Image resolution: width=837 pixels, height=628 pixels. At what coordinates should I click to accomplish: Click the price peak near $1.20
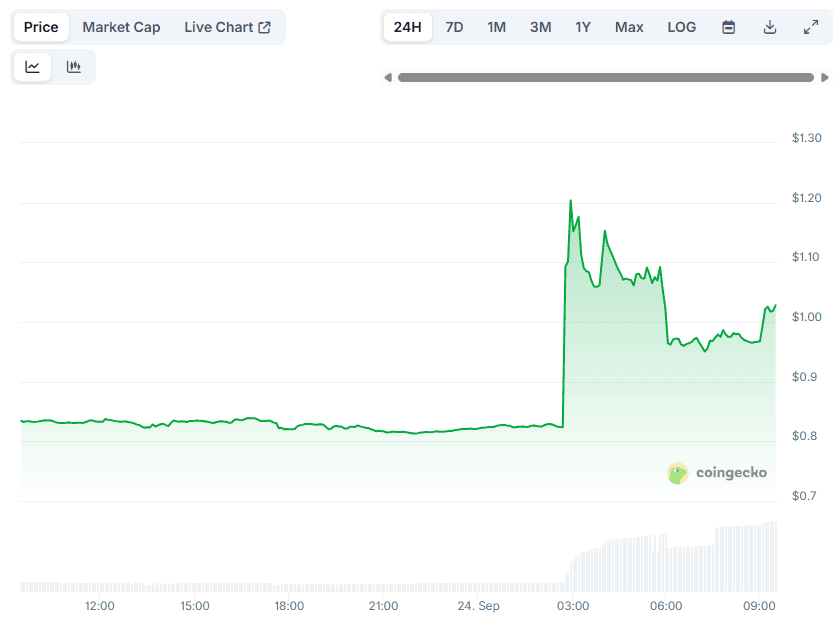pyautogui.click(x=571, y=201)
